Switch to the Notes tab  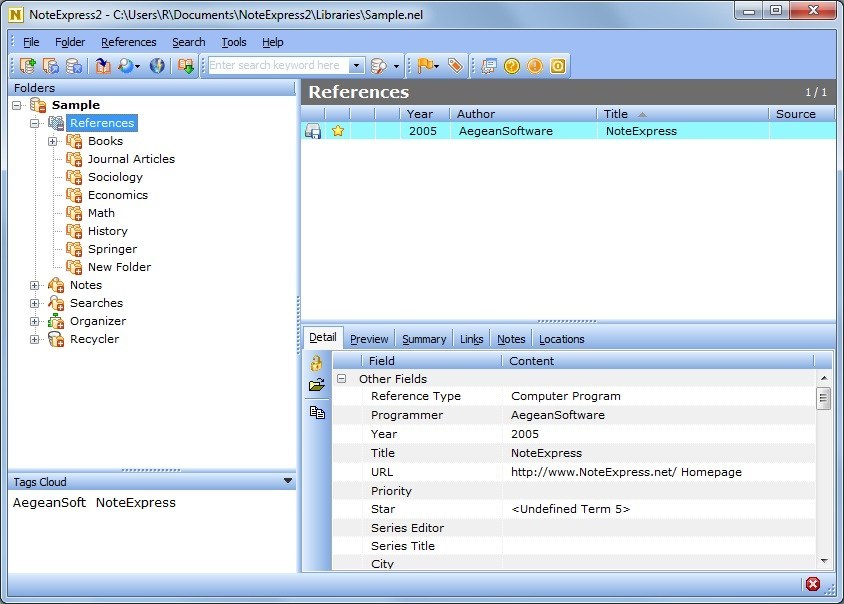tap(511, 339)
